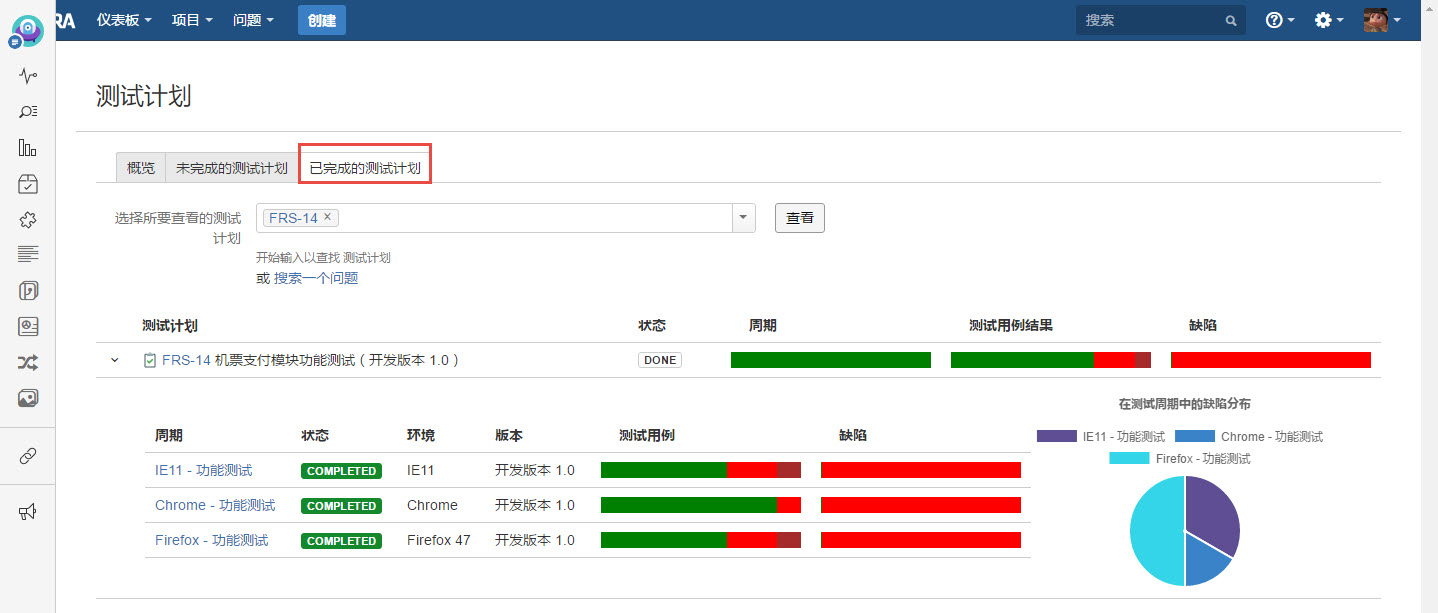Open the 搜索一个问题 link
Viewport: 1438px width, 613px height.
[x=316, y=278]
